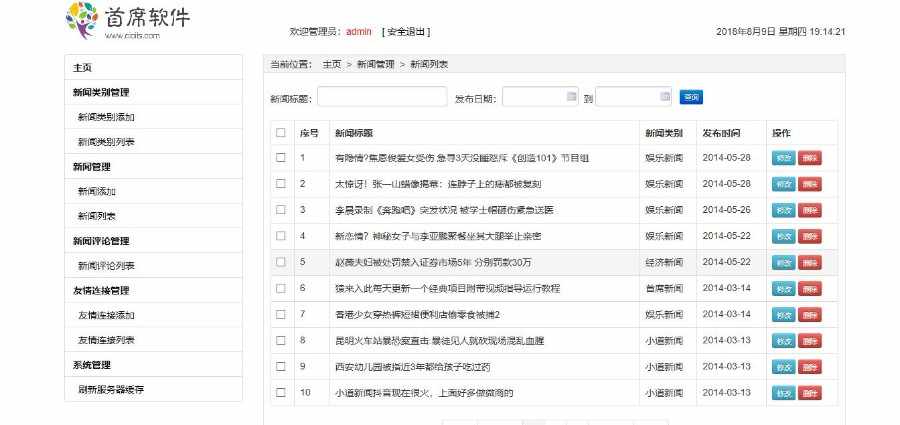Open 主页 in the sidebar
This screenshot has width=900, height=425.
tap(153, 67)
